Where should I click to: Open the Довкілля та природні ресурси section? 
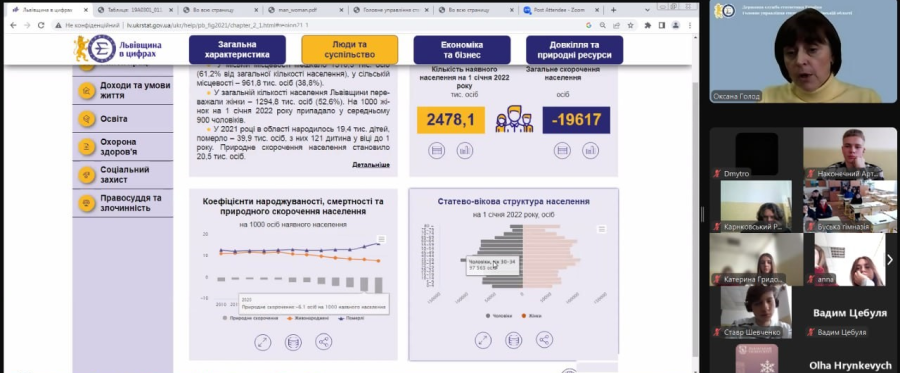[575, 50]
